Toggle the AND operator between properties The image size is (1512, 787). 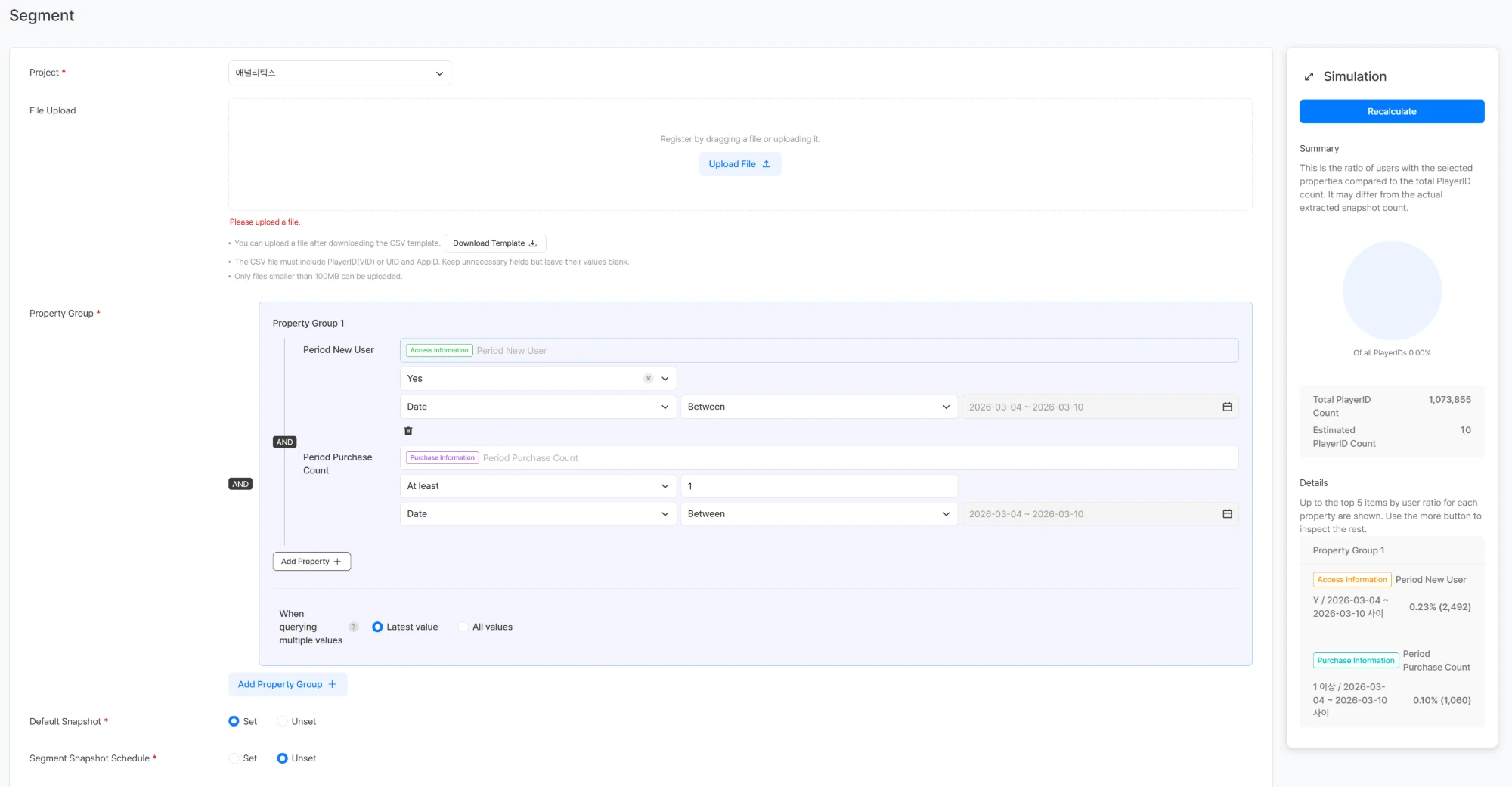(285, 442)
